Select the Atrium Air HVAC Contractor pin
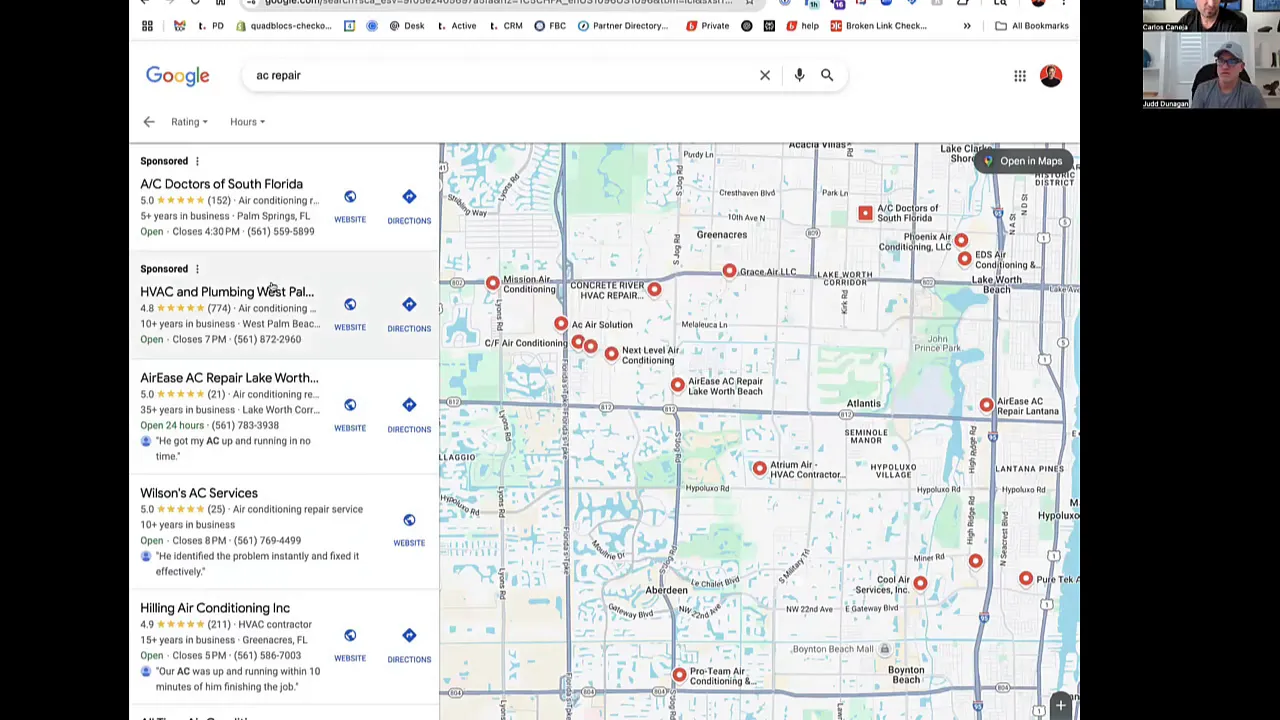Image resolution: width=1280 pixels, height=720 pixels. 760,467
